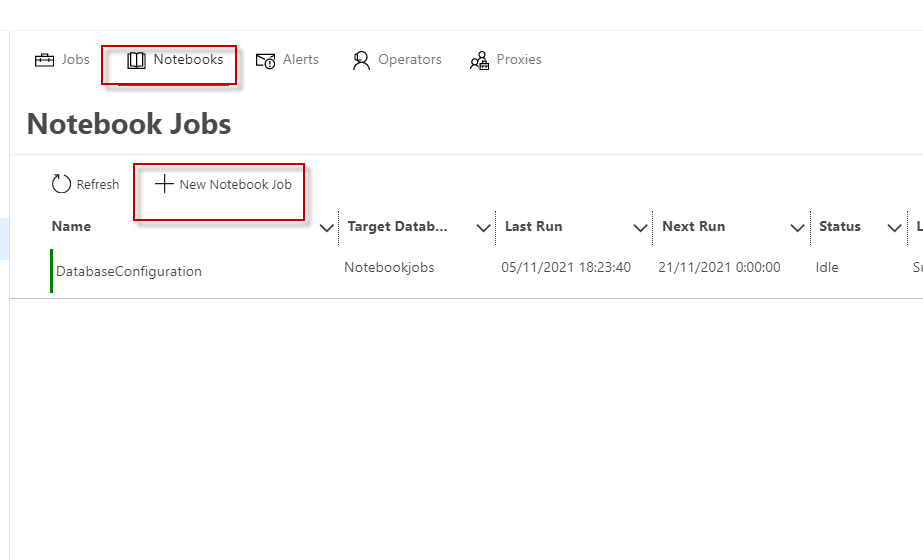This screenshot has width=923, height=560.
Task: Click the Notebookjobs target database cell
Action: pyautogui.click(x=389, y=268)
